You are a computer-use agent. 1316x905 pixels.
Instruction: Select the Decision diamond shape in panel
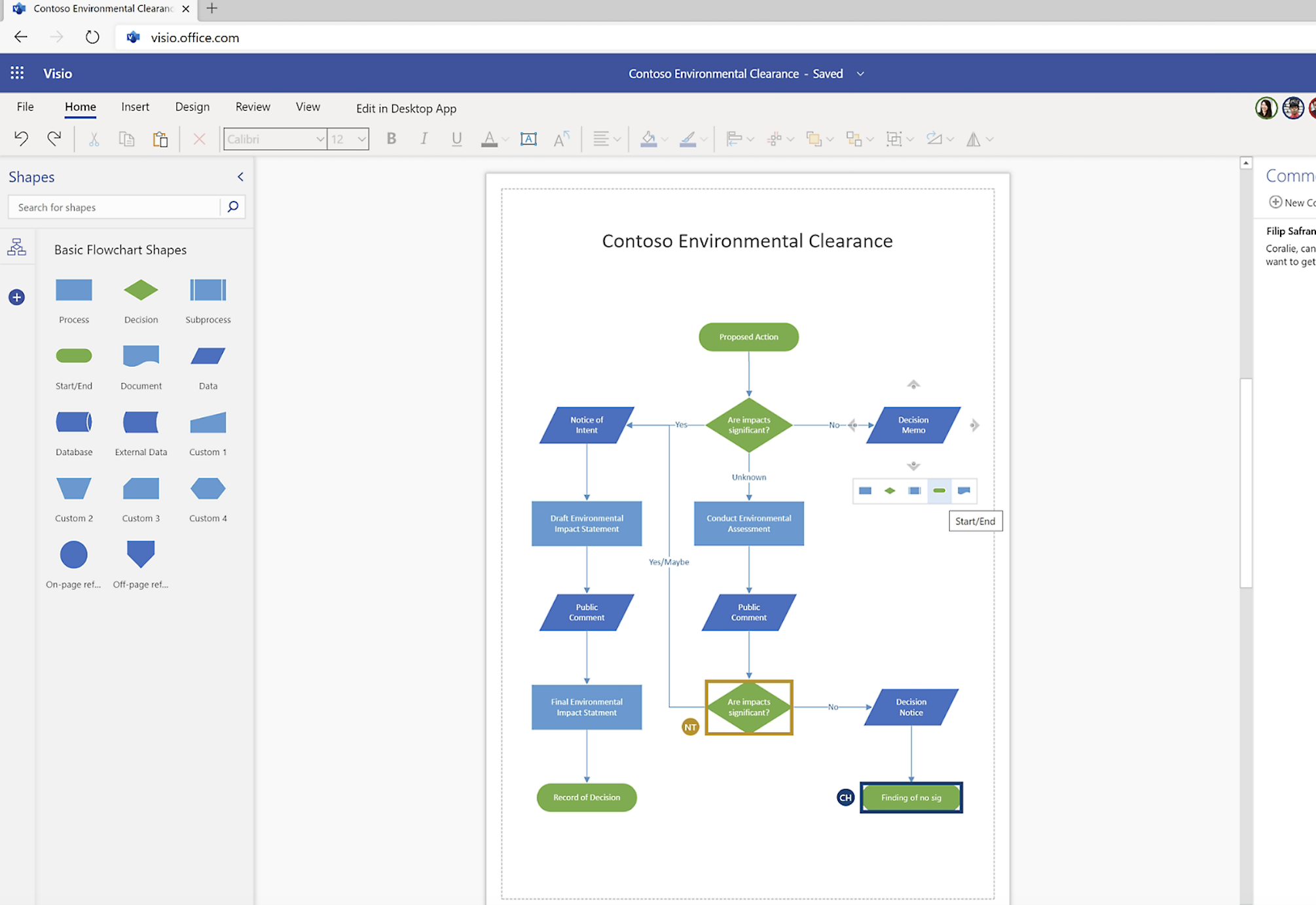pyautogui.click(x=141, y=290)
